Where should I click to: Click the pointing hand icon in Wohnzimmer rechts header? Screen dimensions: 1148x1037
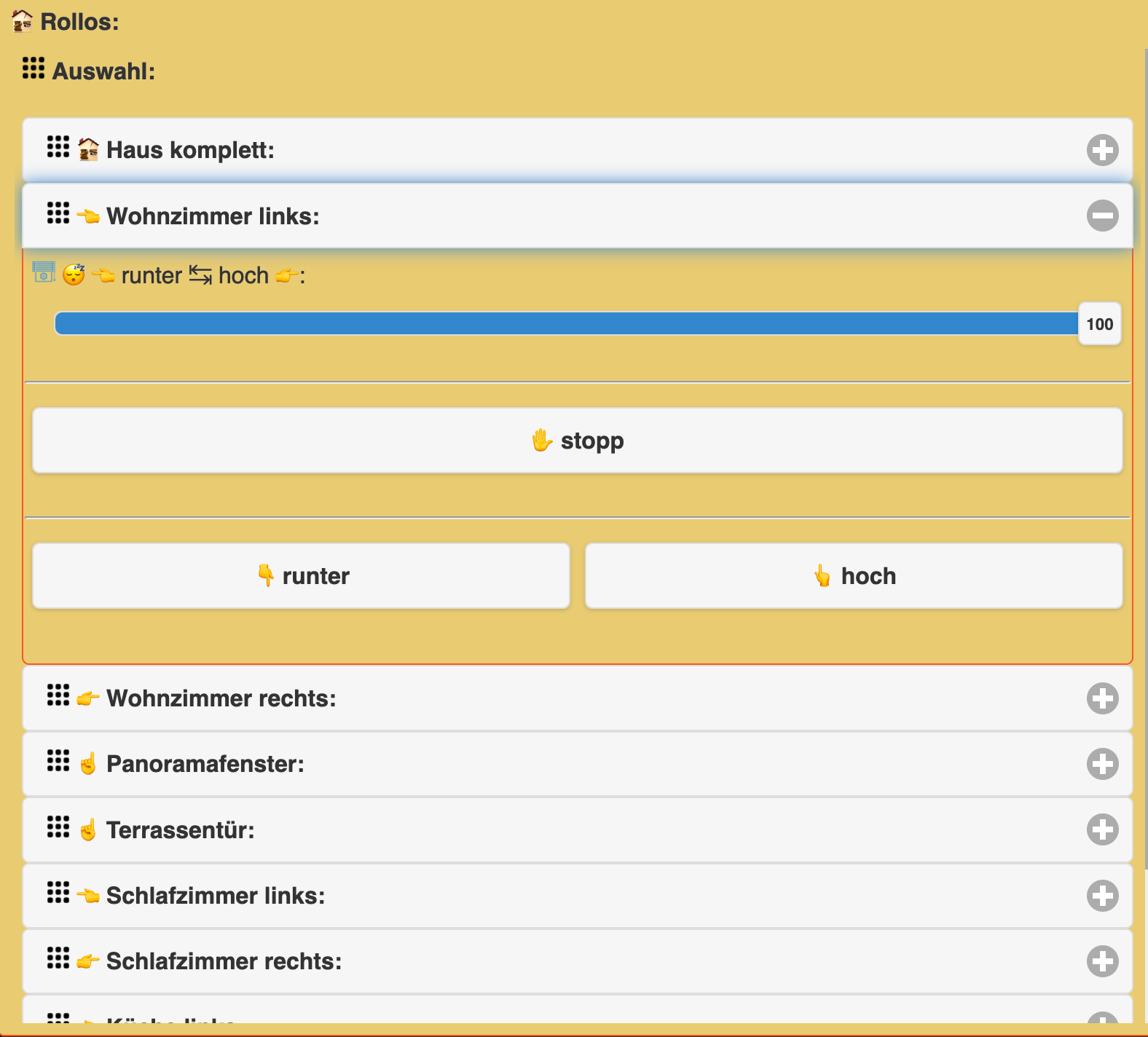point(88,698)
